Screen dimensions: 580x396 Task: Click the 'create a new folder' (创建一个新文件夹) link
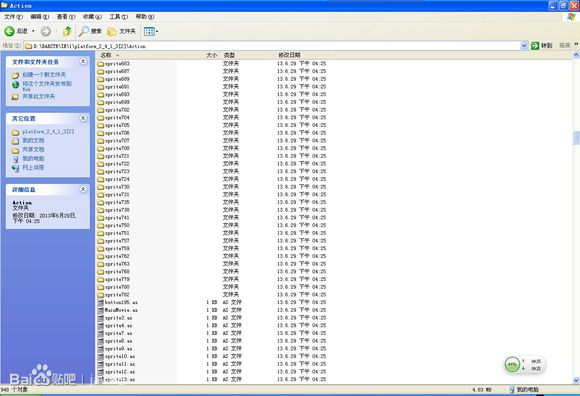coord(44,75)
